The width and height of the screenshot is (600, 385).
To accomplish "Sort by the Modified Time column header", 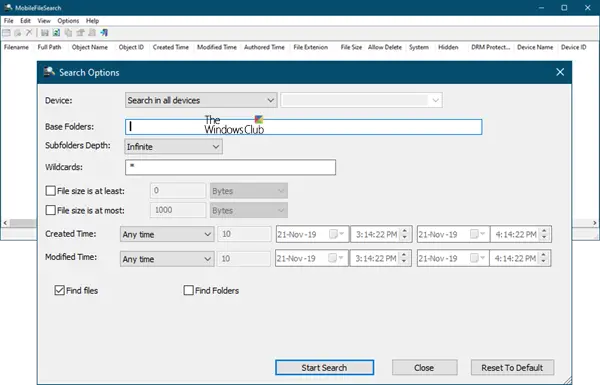I will [x=217, y=47].
